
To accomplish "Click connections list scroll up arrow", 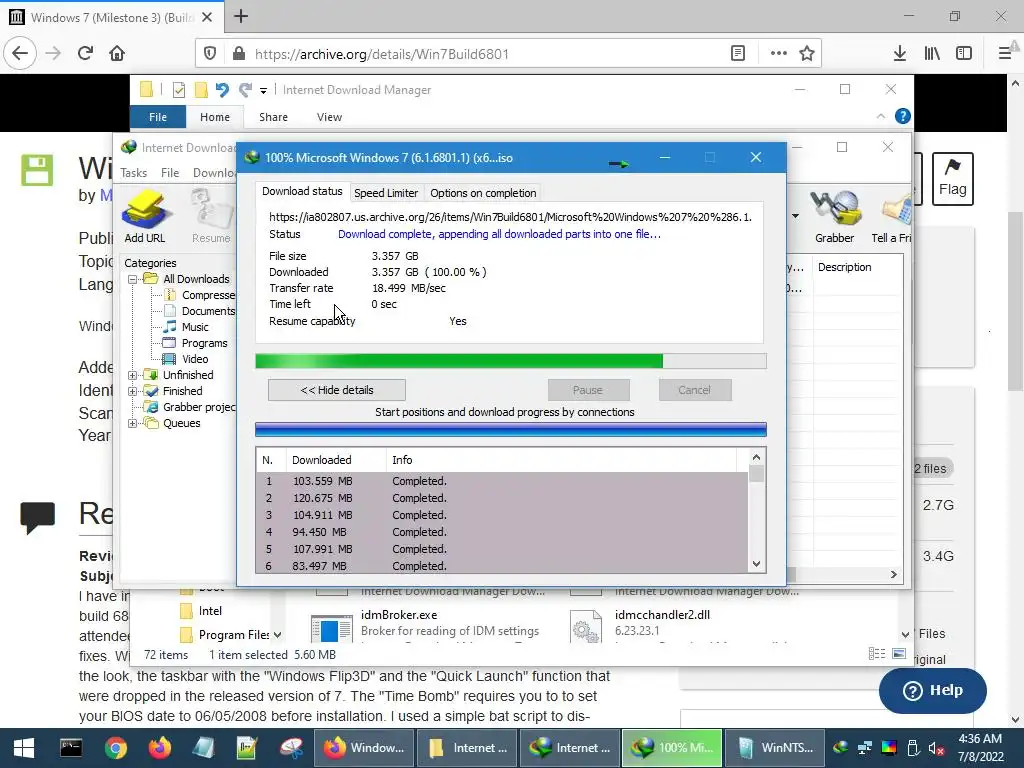I will [x=756, y=457].
